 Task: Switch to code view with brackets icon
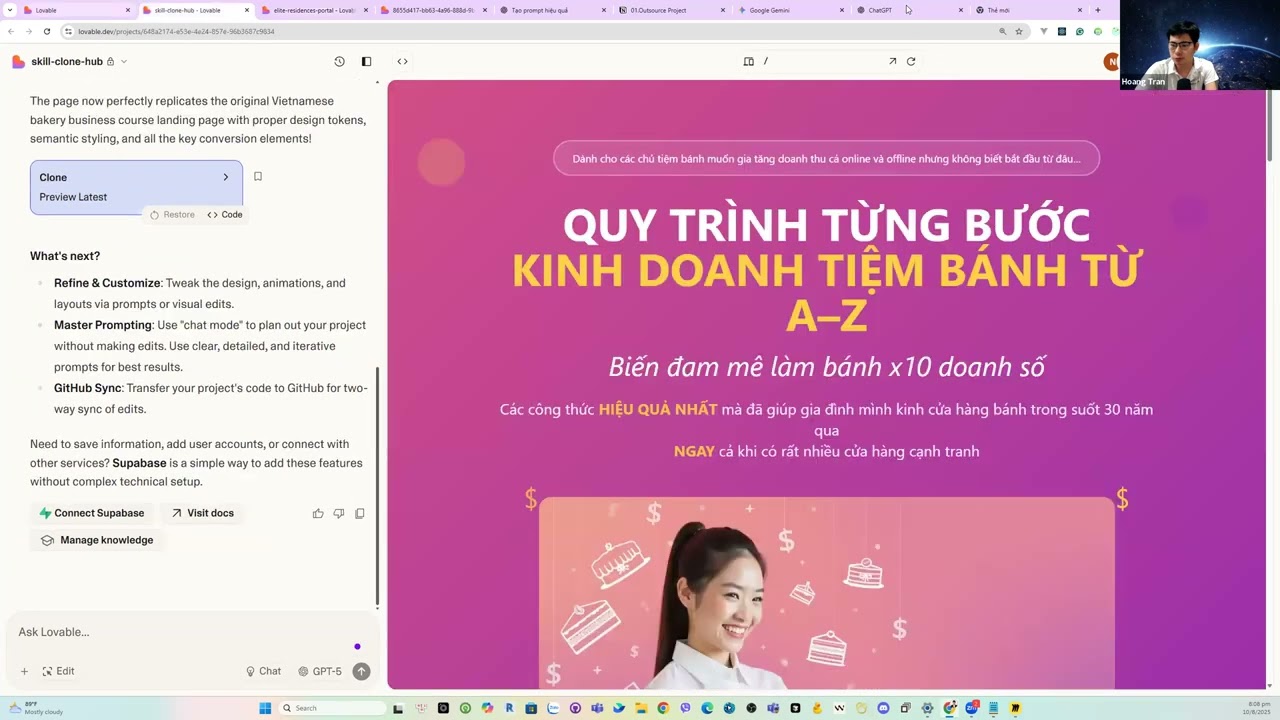[x=402, y=61]
